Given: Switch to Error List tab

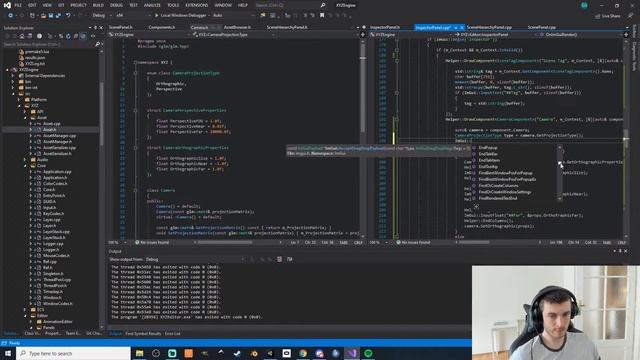Looking at the screenshot, I should 173,334.
